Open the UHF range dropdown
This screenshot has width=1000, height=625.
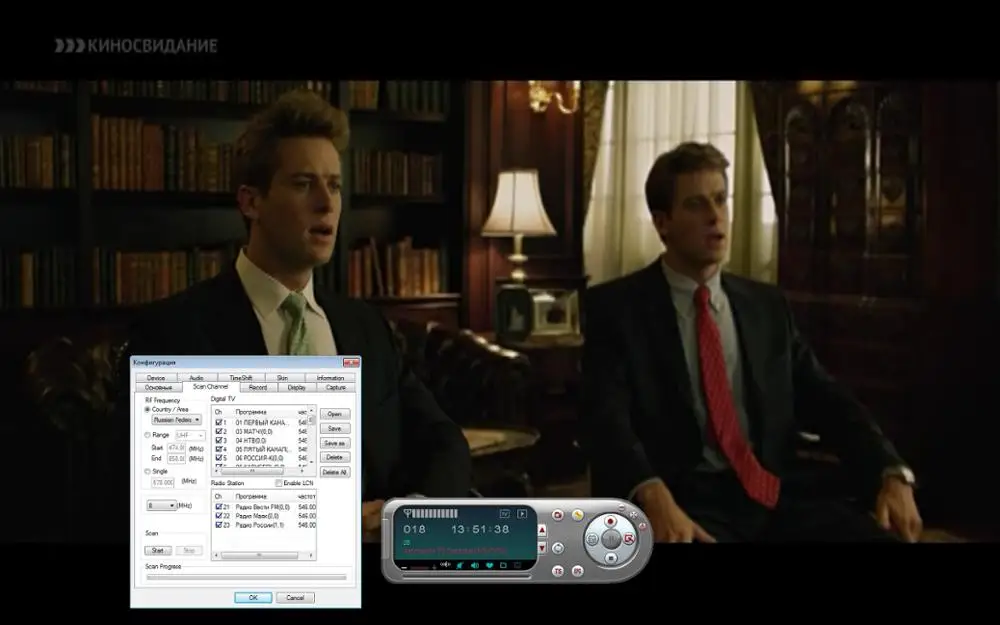(191, 435)
